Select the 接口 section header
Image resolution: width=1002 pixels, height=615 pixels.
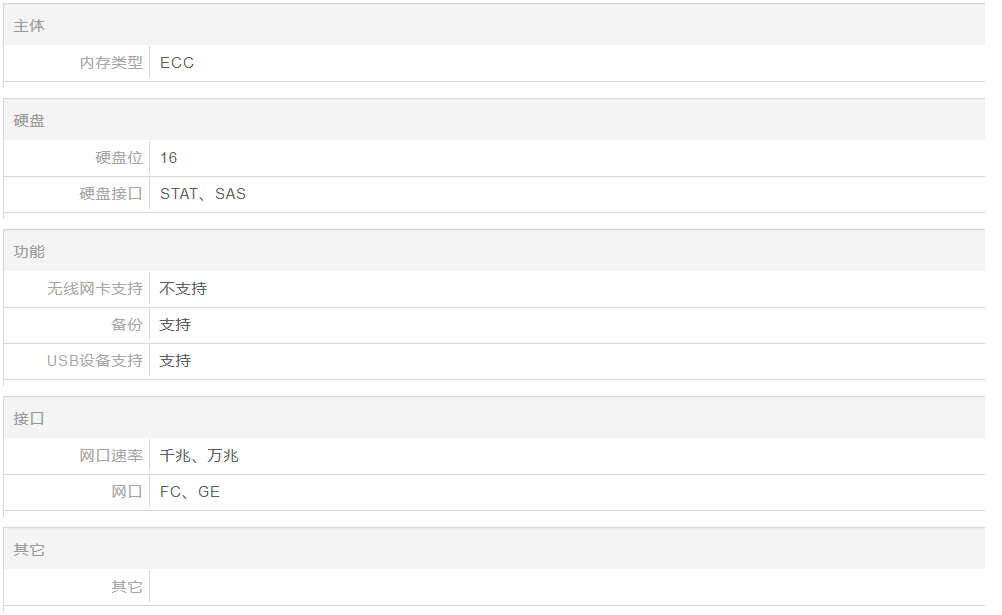tap(29, 419)
